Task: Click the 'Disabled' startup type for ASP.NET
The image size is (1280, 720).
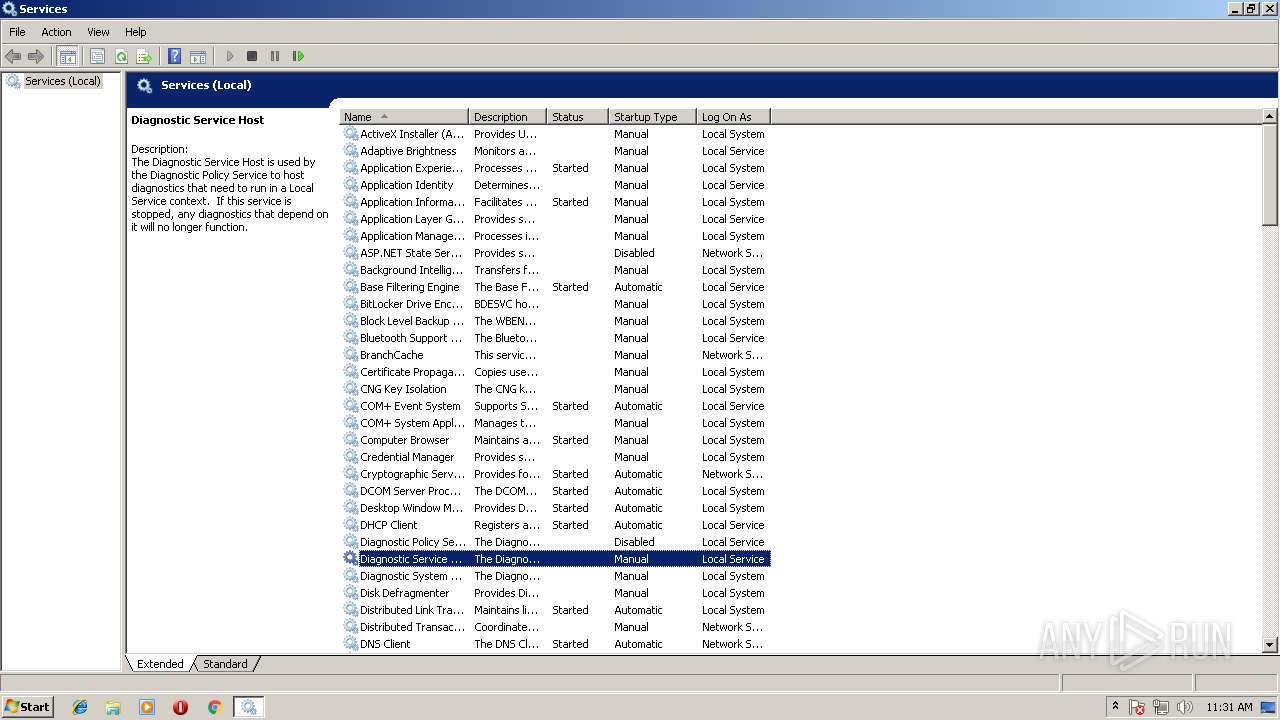Action: (x=634, y=253)
